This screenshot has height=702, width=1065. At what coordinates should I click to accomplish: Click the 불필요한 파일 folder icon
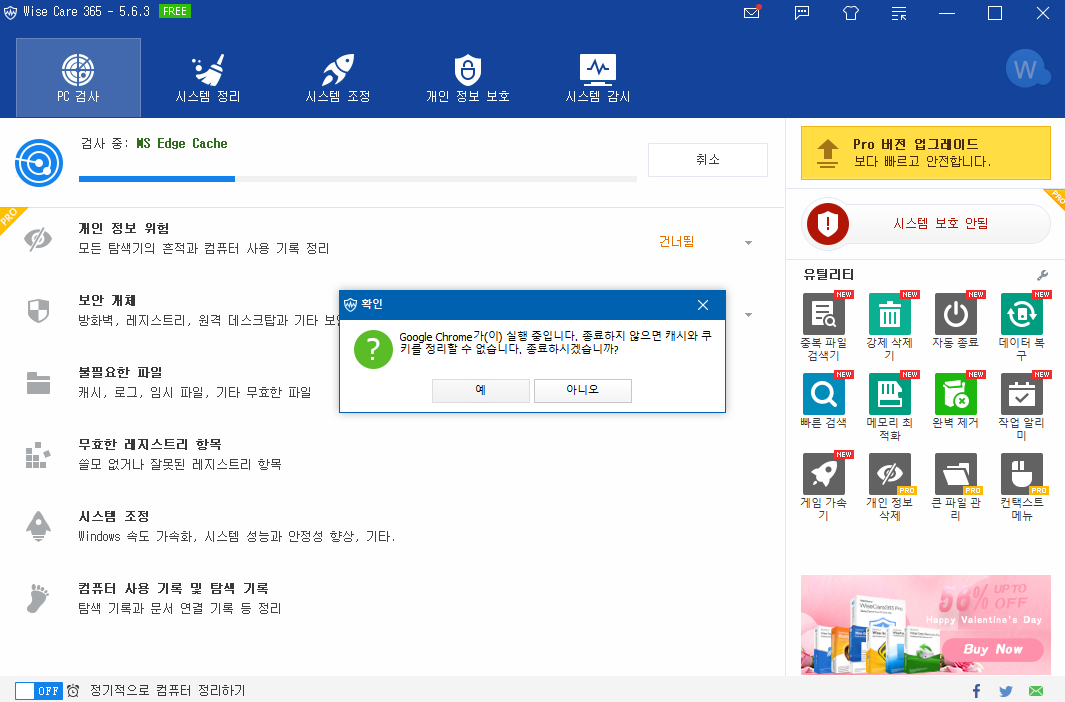[x=38, y=383]
